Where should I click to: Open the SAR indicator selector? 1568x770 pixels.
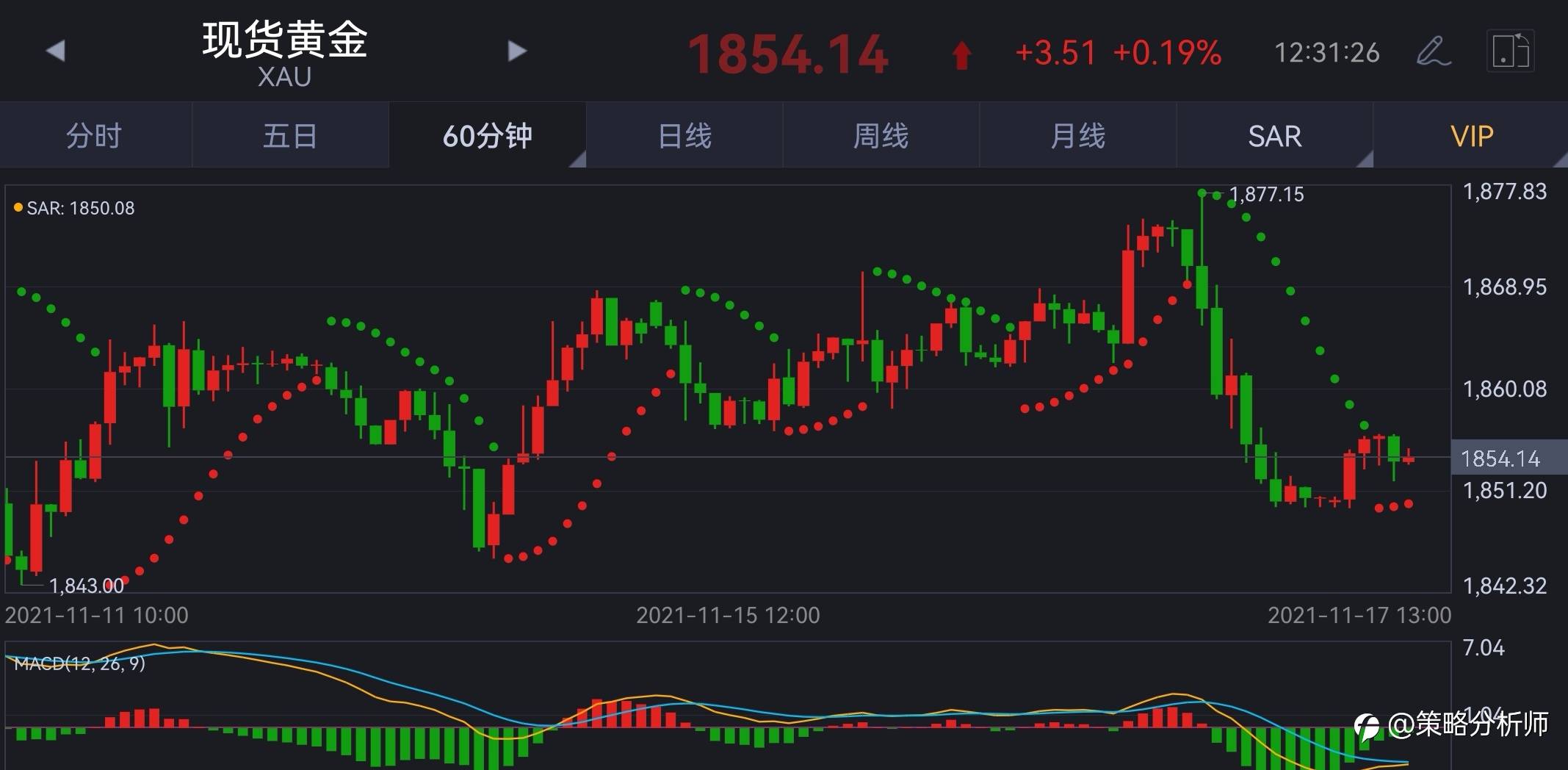pyautogui.click(x=1275, y=136)
